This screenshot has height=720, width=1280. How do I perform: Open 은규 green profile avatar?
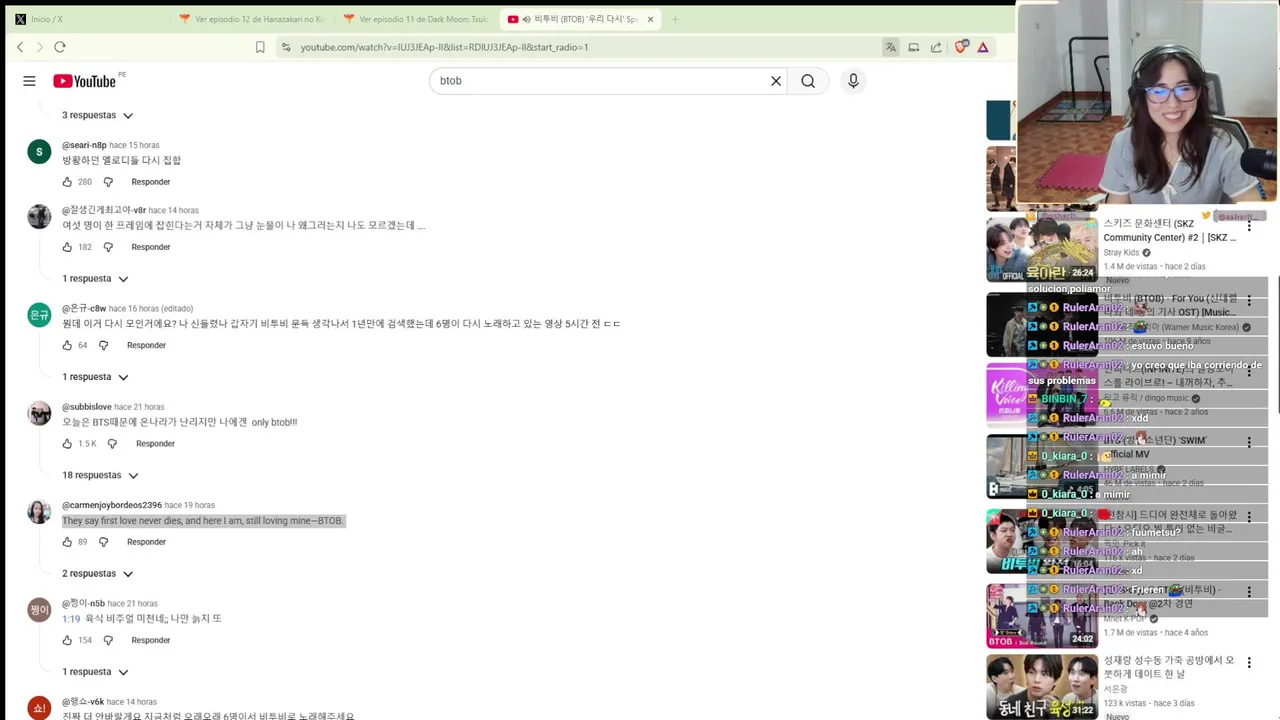click(x=39, y=315)
